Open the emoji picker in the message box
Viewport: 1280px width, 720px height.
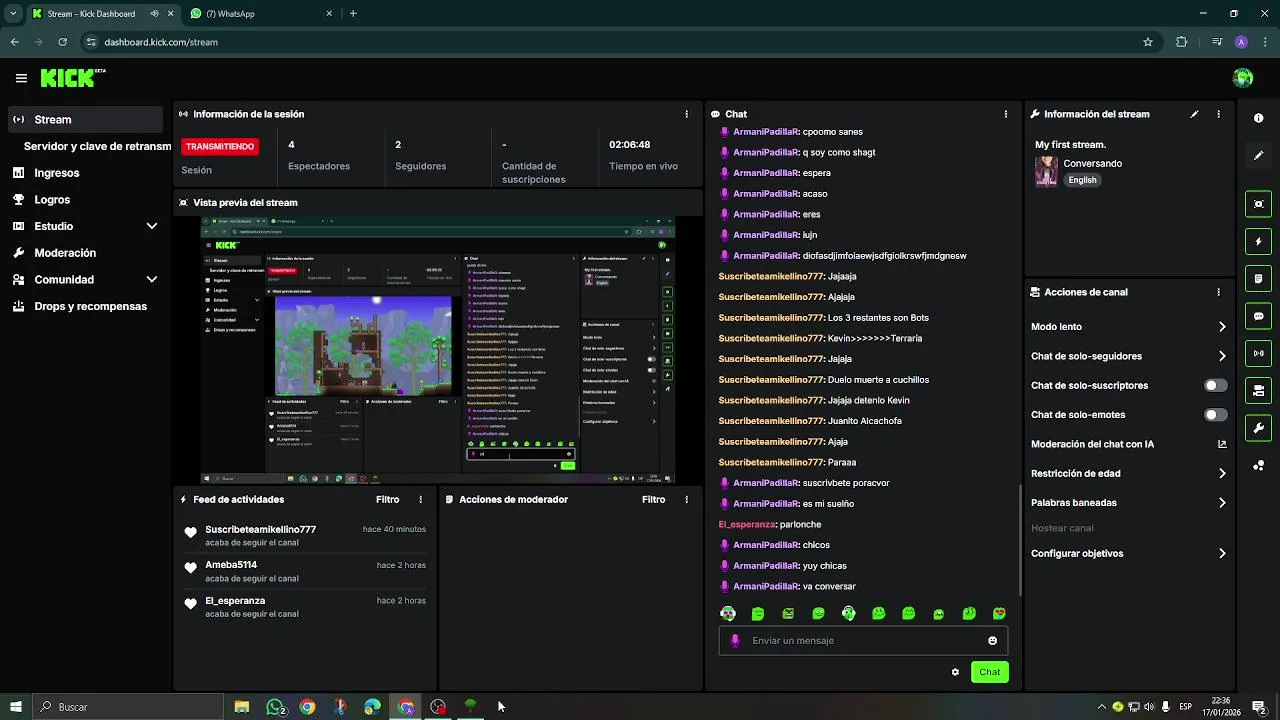coord(992,641)
